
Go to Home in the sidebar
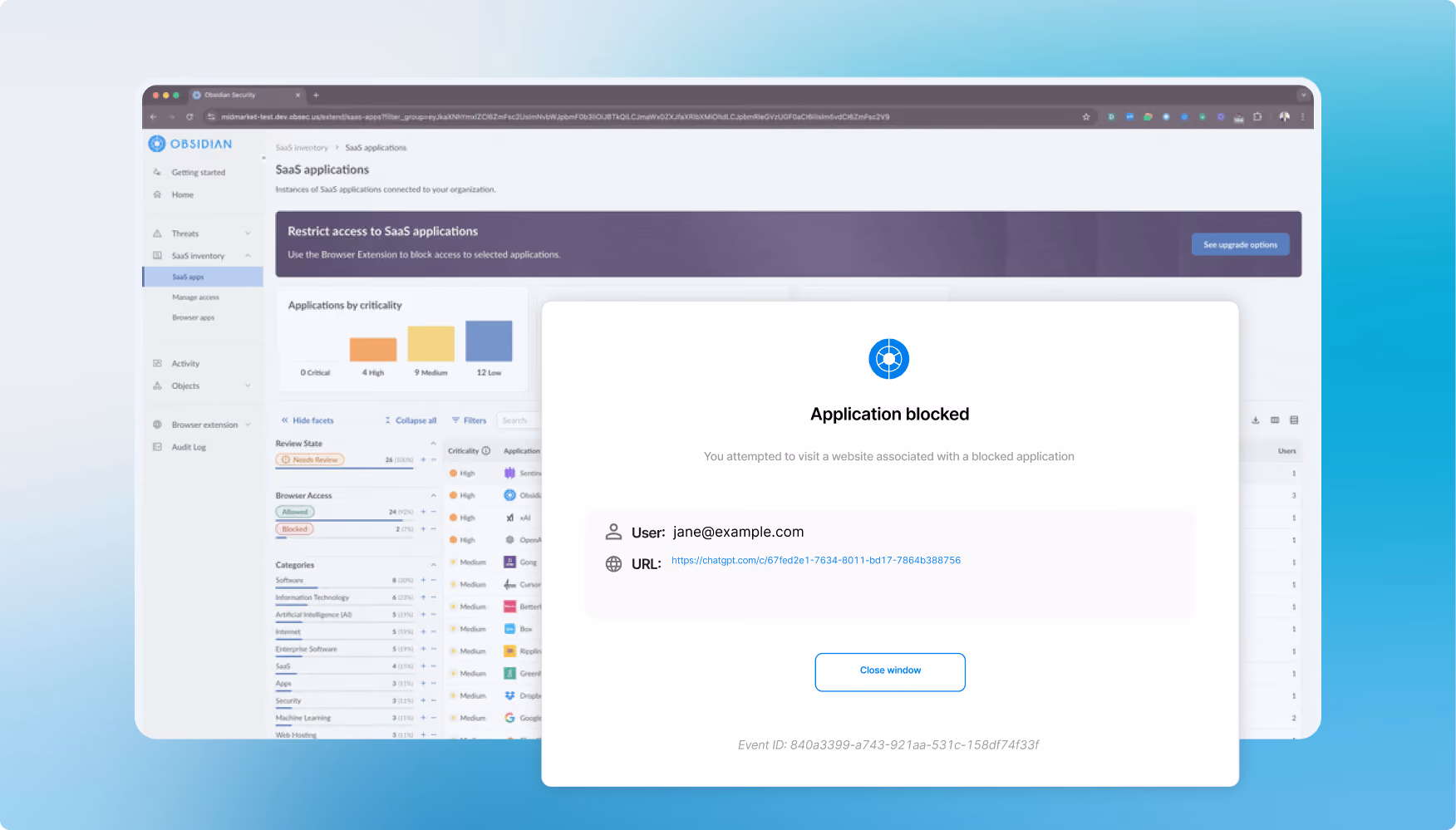click(182, 195)
